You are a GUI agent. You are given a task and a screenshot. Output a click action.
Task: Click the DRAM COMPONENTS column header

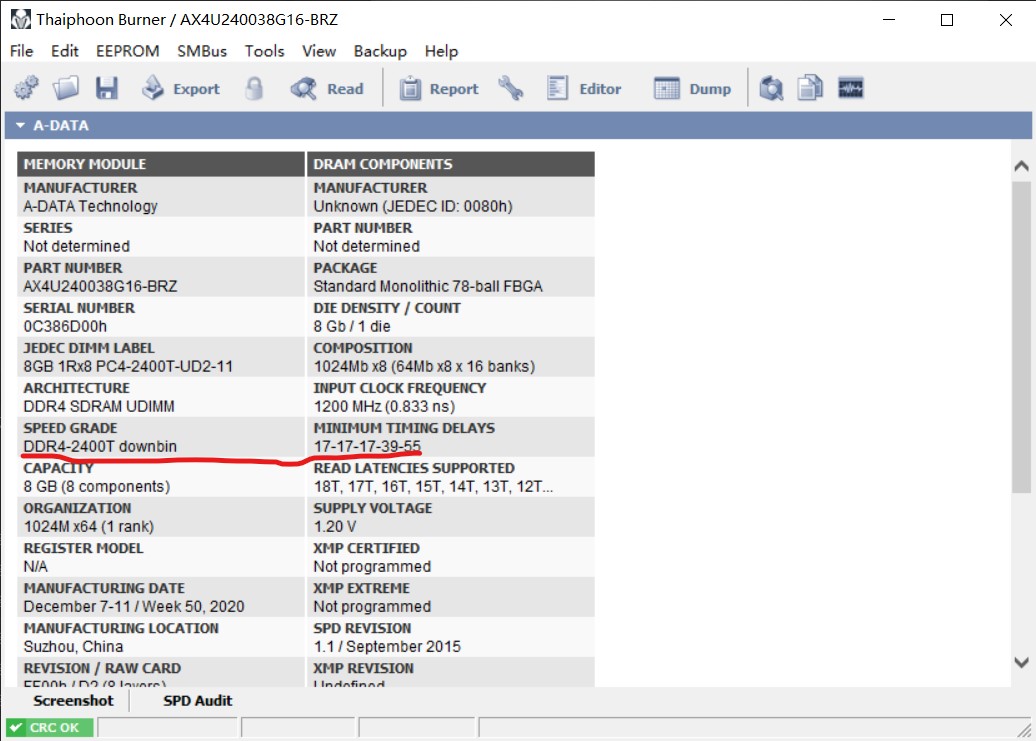[451, 164]
